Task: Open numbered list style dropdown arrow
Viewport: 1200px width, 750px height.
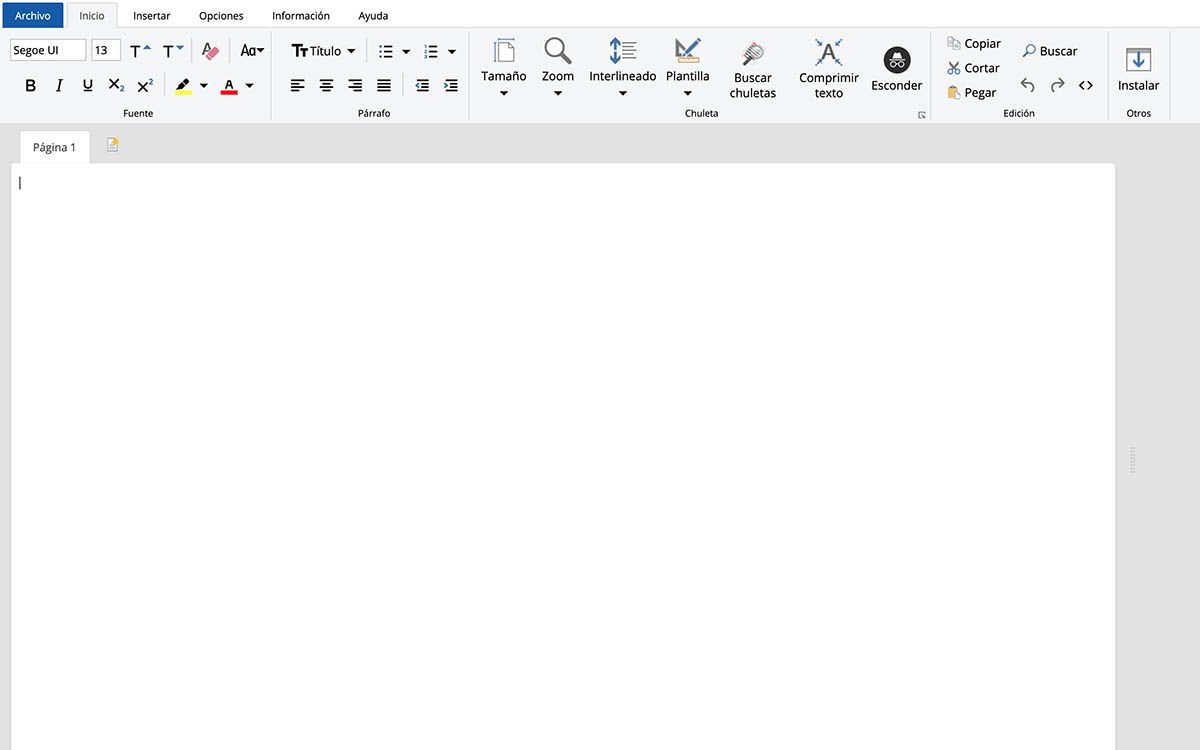Action: pyautogui.click(x=452, y=51)
